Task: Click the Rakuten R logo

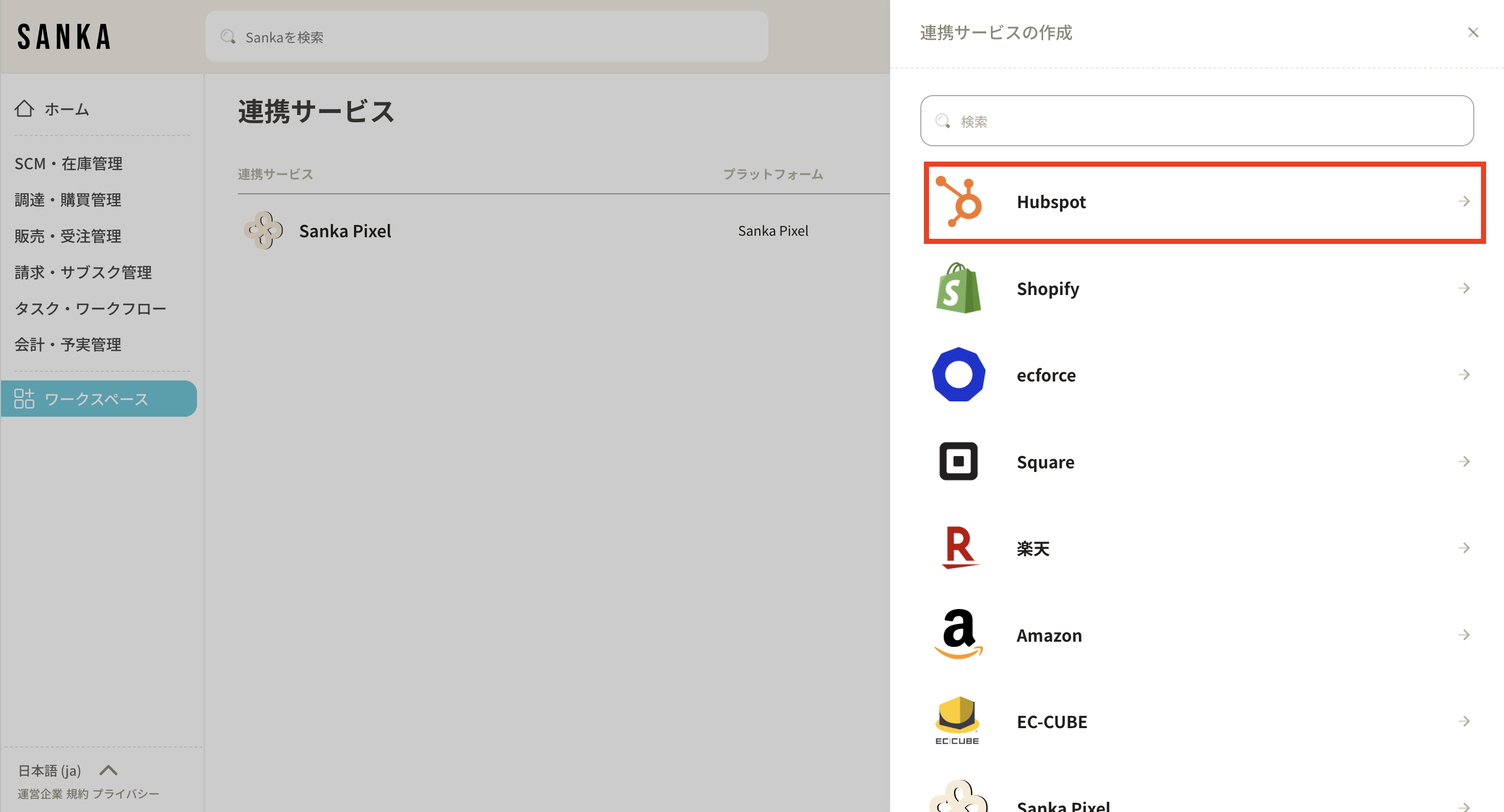Action: [x=959, y=548]
